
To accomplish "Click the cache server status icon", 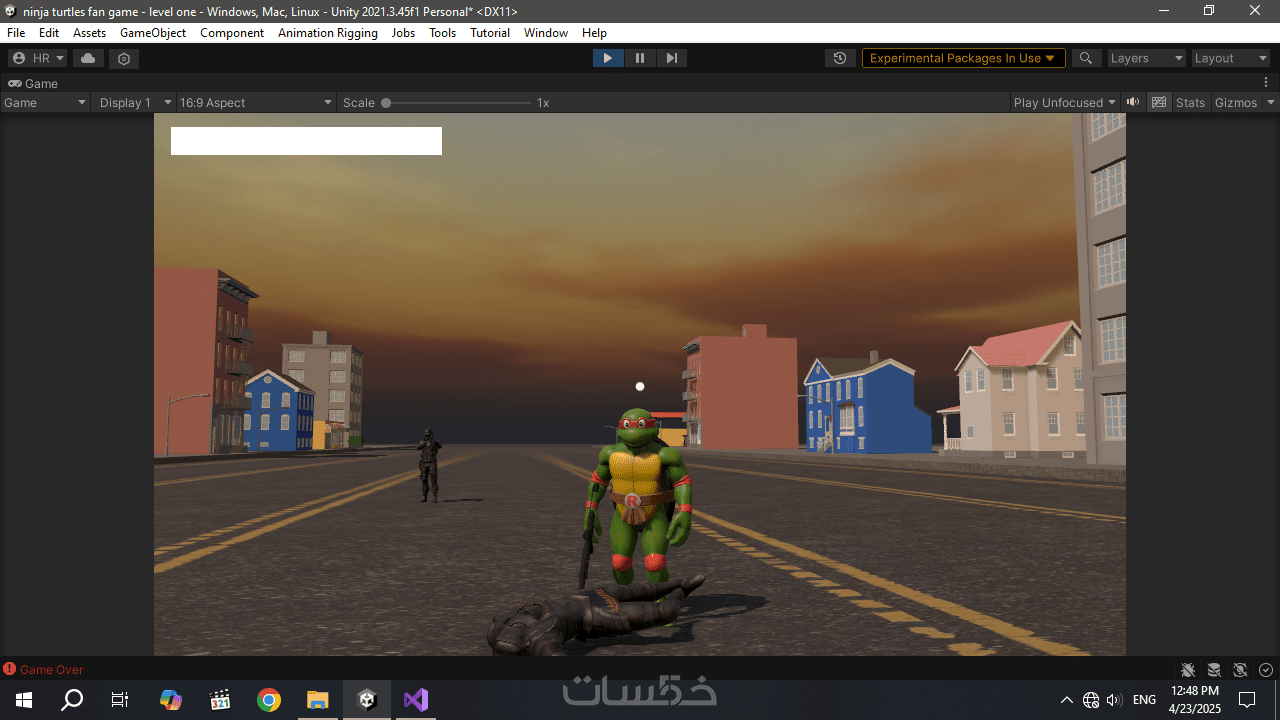I will coord(1214,670).
